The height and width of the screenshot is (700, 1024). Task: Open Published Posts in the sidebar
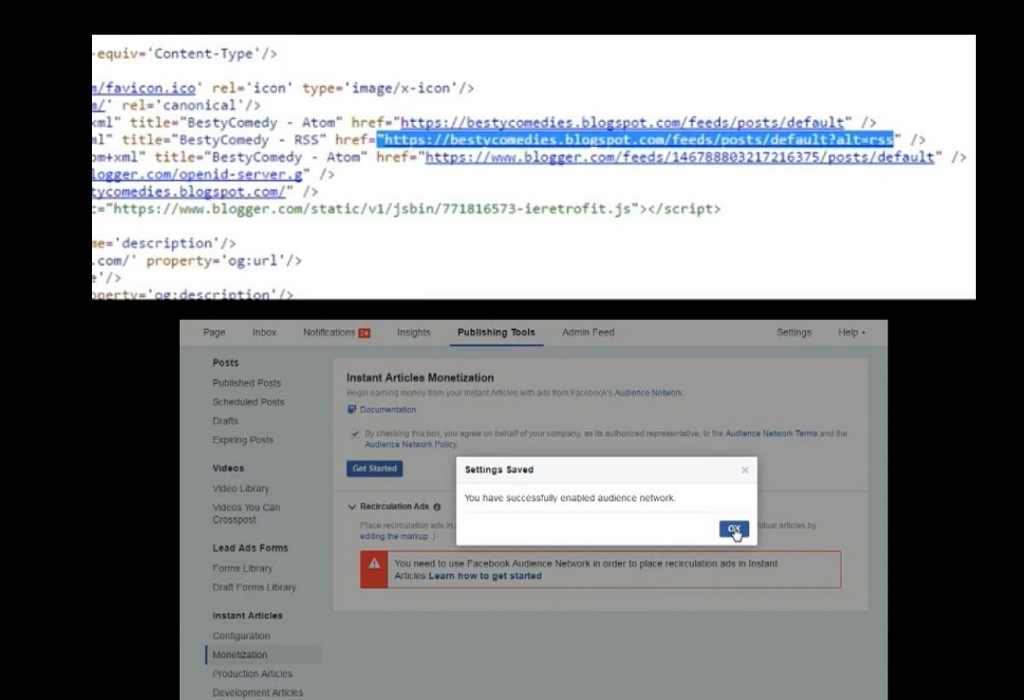tap(246, 383)
